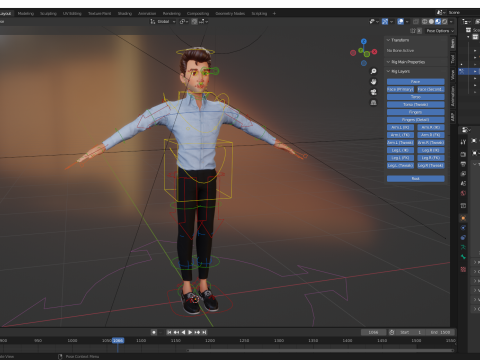Open the Scene properties tab icon
Image resolution: width=480 pixels, height=360 pixels.
point(463,183)
